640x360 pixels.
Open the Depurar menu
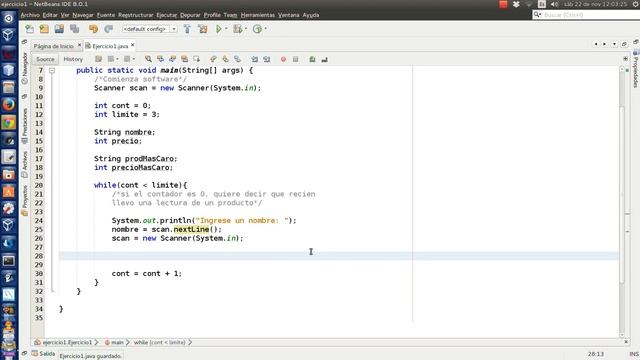click(x=190, y=15)
